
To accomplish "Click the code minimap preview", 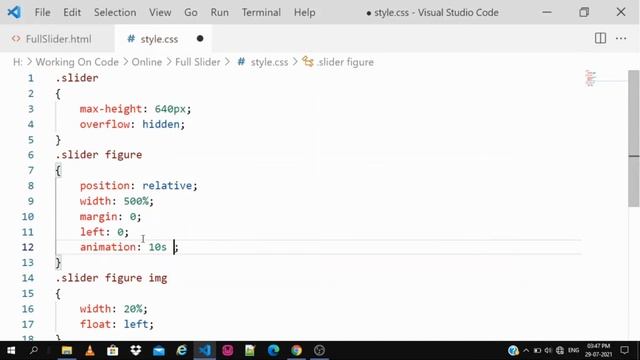I will coord(591,78).
